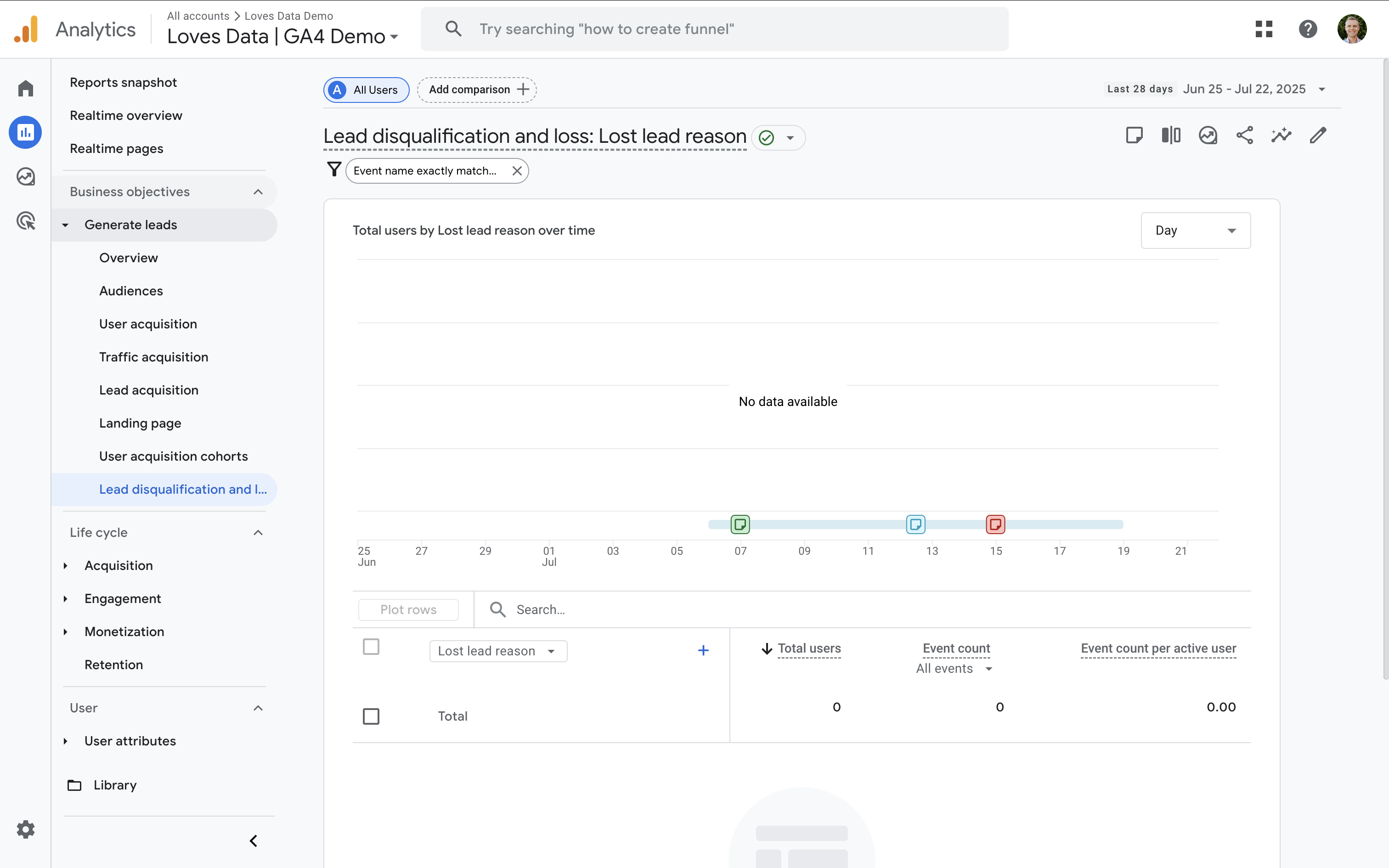Open Realtime pages

click(117, 149)
